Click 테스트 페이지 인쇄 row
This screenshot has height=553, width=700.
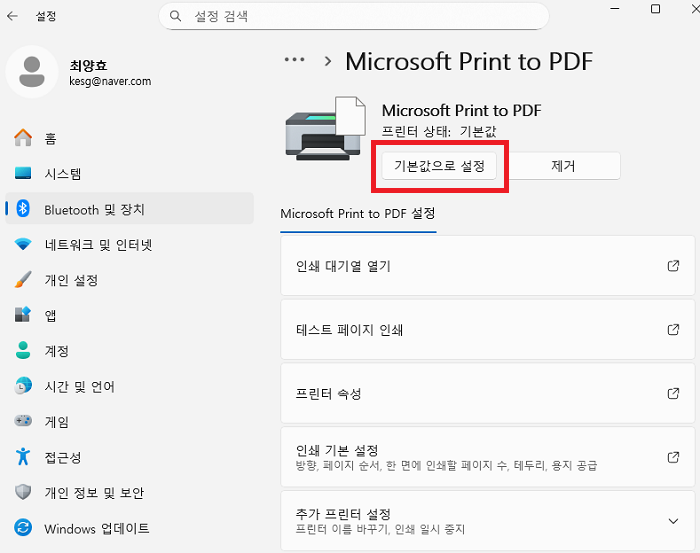488,330
